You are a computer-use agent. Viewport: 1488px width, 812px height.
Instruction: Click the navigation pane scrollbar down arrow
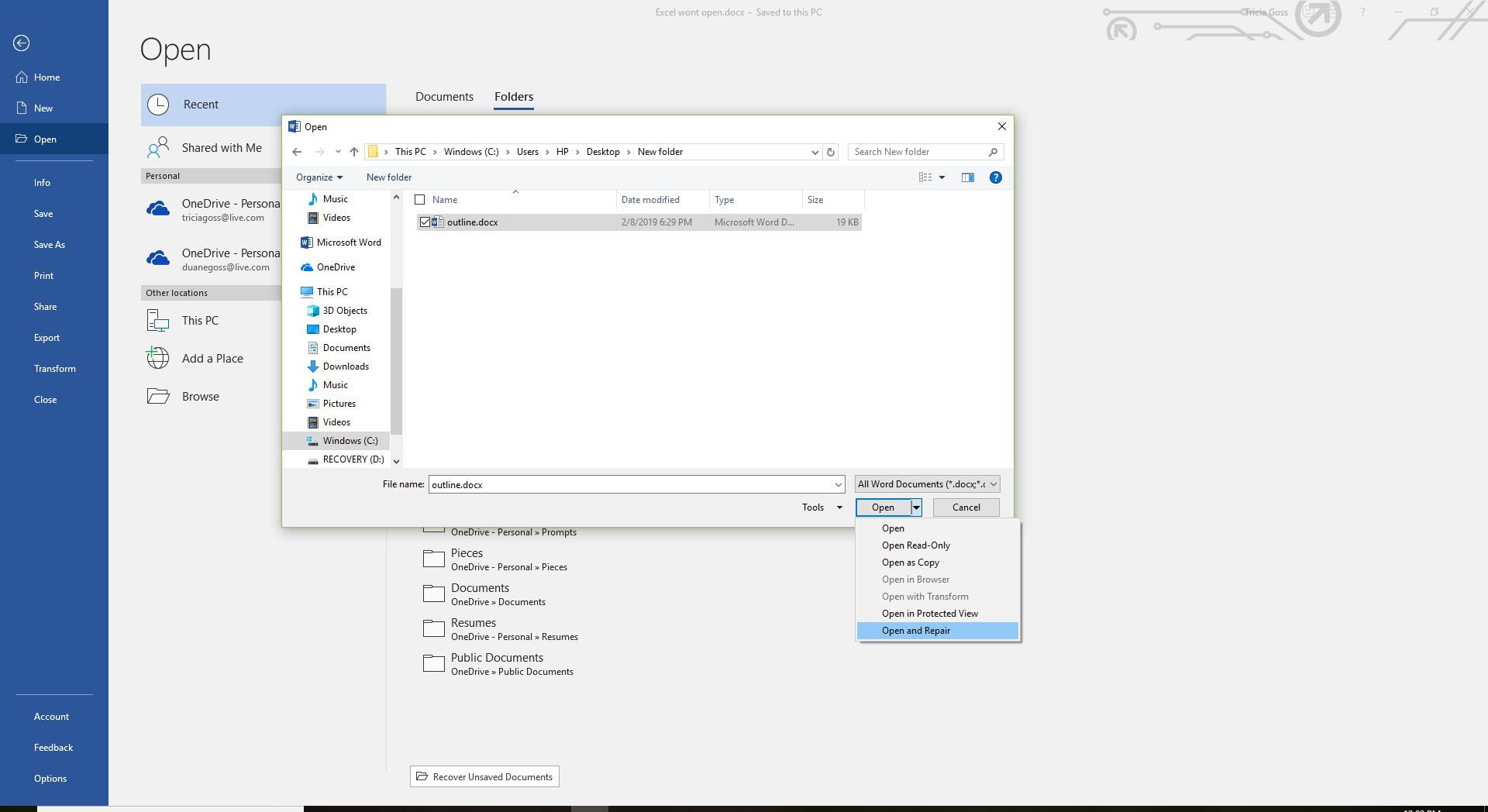[396, 461]
